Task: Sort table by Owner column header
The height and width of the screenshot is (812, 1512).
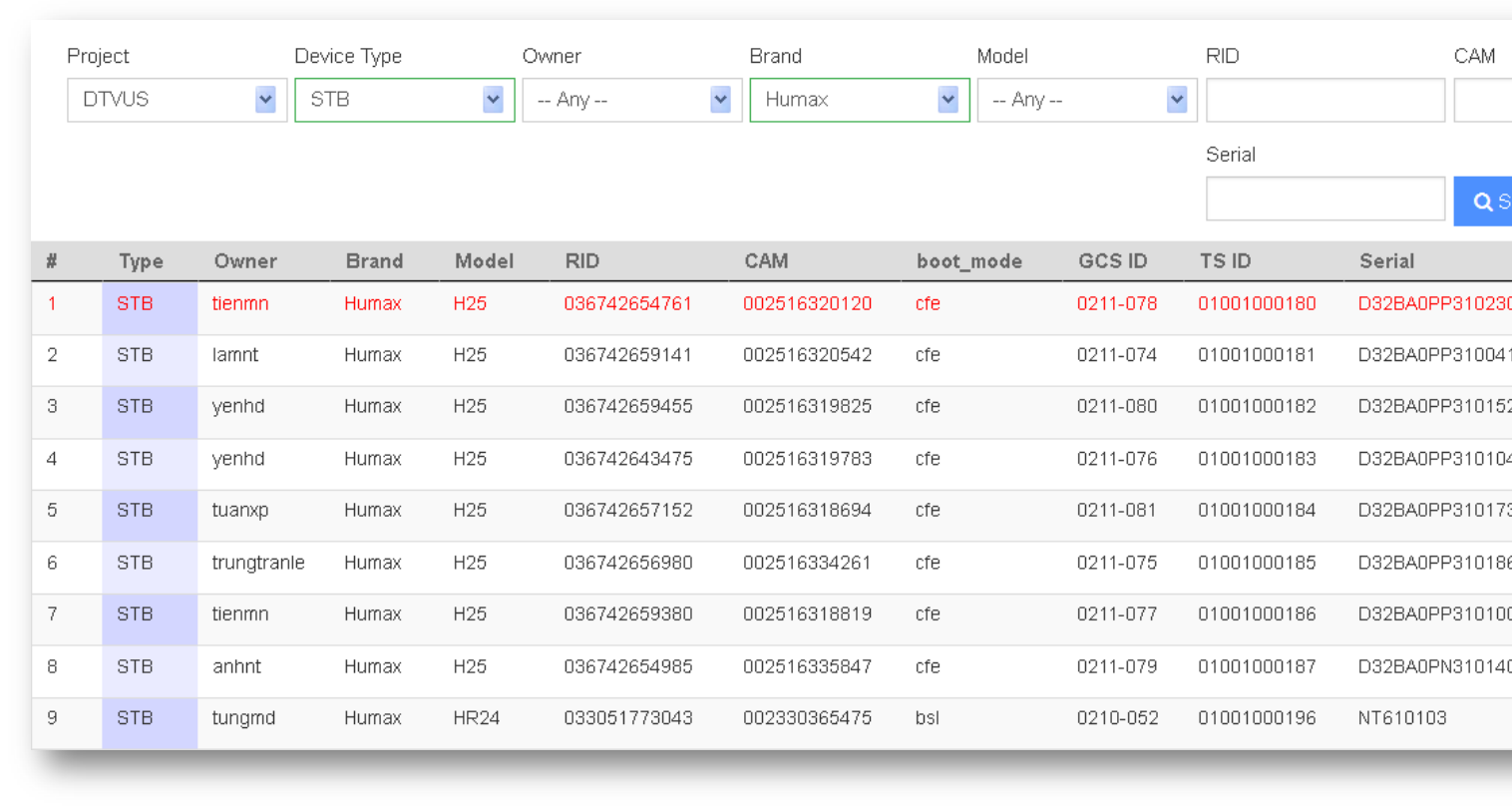Action: [245, 261]
